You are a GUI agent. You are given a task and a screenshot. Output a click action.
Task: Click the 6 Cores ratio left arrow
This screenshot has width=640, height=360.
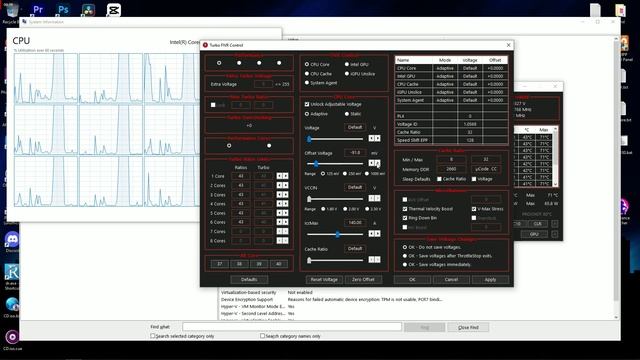tap(279, 222)
